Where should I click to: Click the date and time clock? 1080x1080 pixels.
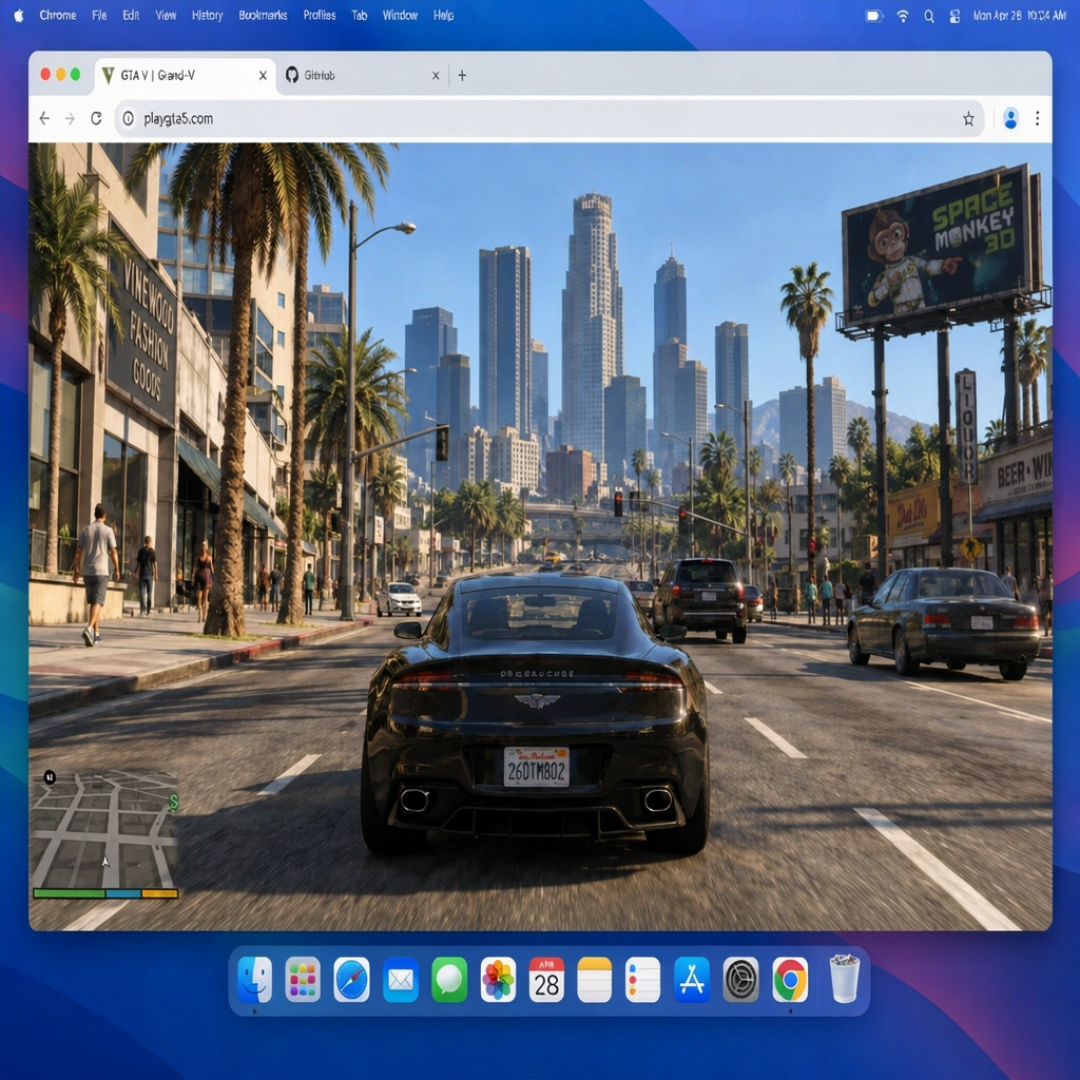(x=1019, y=15)
